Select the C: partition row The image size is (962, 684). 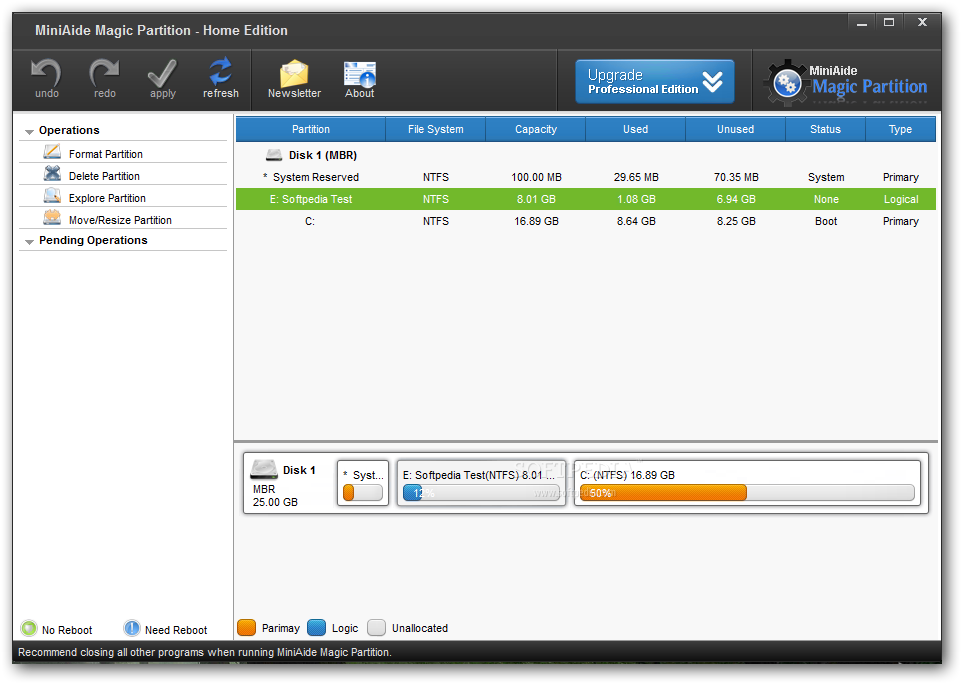coord(586,221)
